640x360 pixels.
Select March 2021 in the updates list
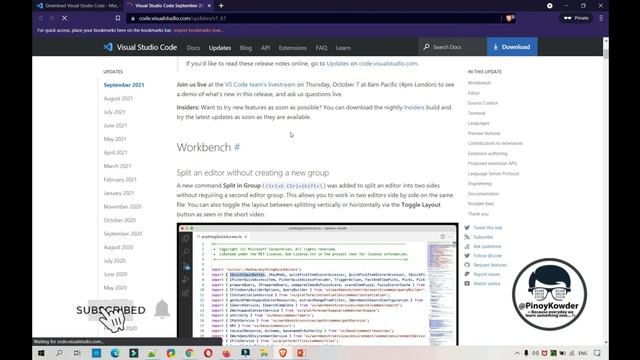tap(117, 166)
